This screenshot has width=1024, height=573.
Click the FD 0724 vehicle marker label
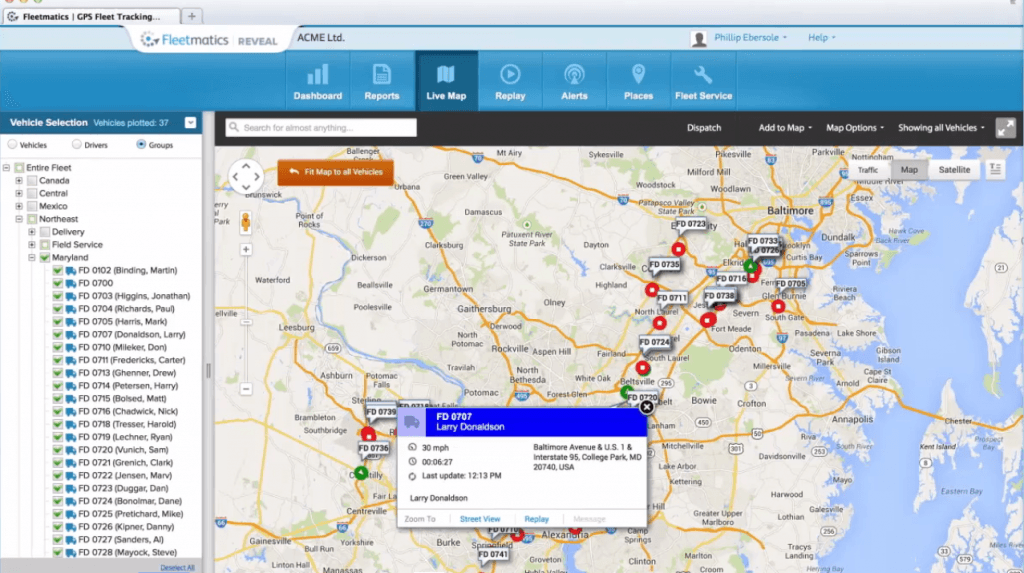point(654,342)
